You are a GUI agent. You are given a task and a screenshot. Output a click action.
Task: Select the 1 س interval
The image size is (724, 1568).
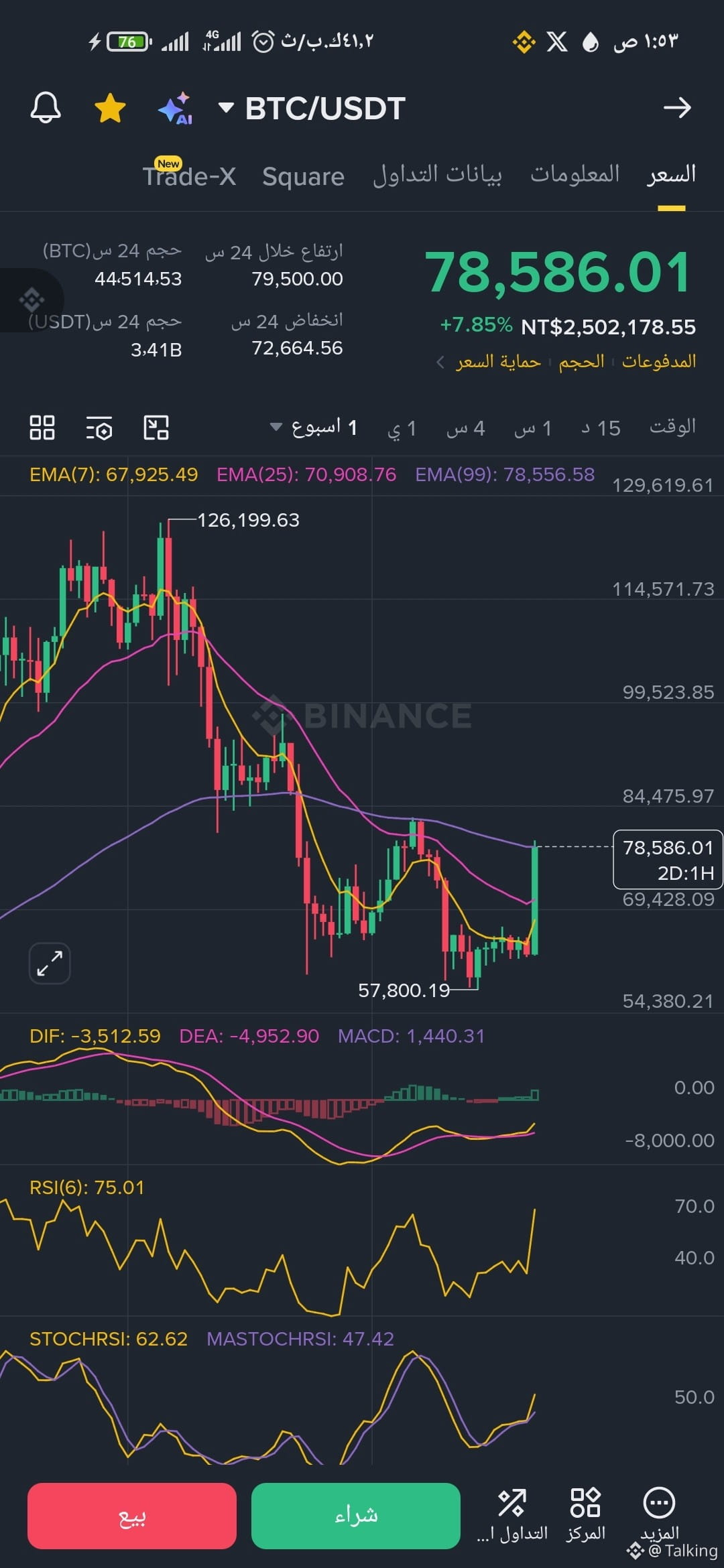point(533,428)
